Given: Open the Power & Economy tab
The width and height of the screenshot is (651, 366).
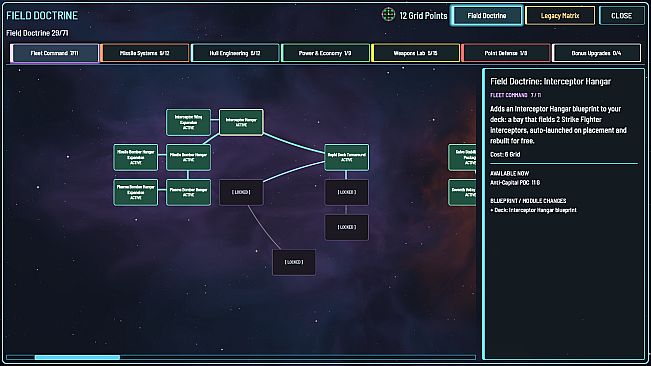Looking at the screenshot, I should click(325, 53).
